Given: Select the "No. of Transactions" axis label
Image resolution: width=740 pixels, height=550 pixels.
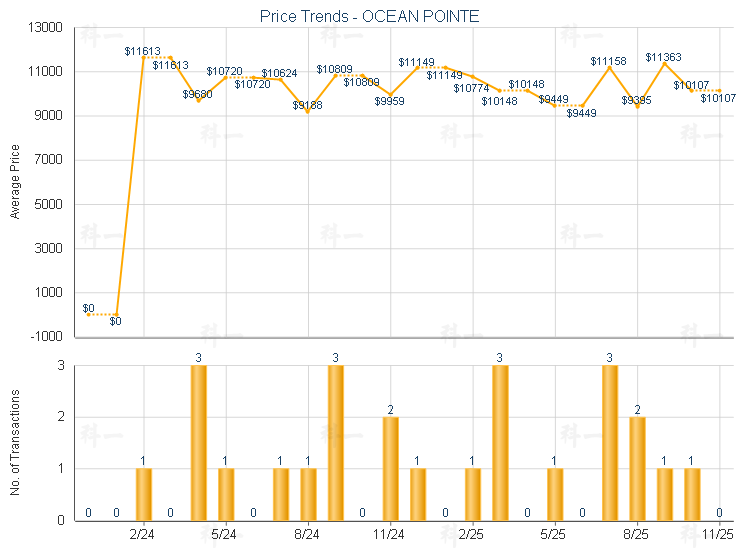Looking at the screenshot, I should point(14,443).
